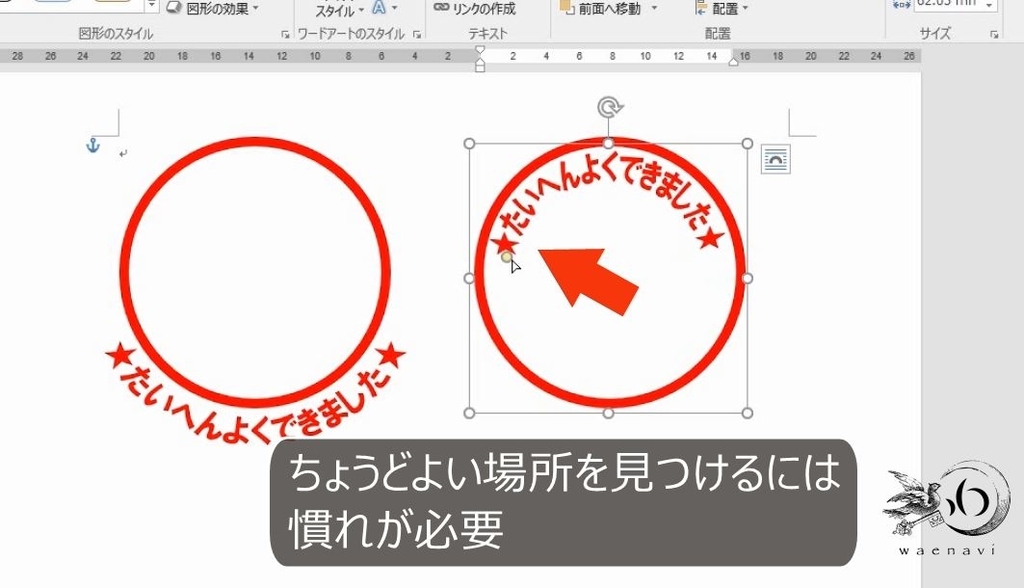Open the 配置 align dropdown
Screen dimensions: 1024x588
(722, 8)
